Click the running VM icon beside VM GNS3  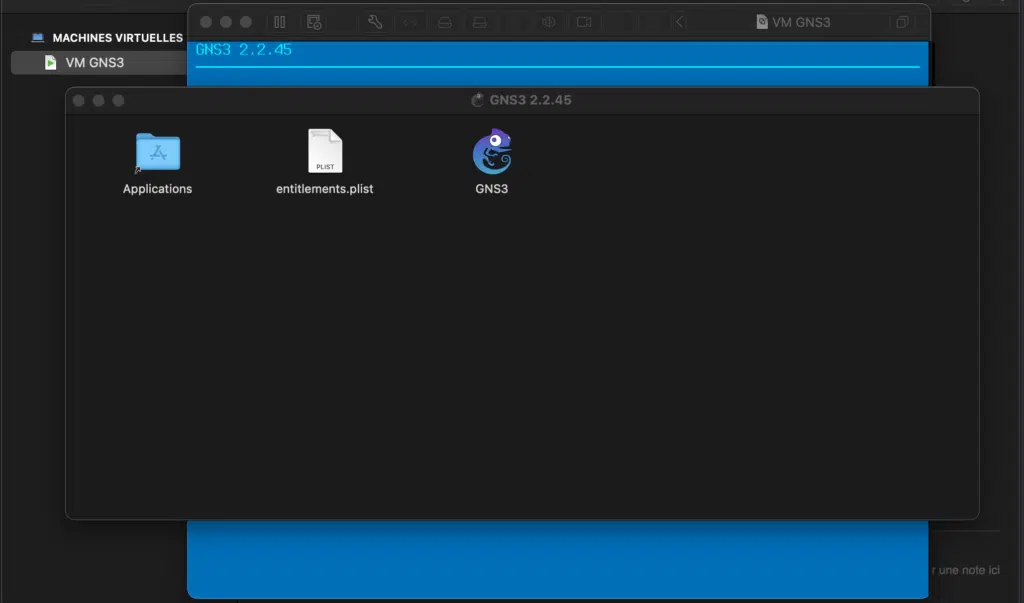50,63
